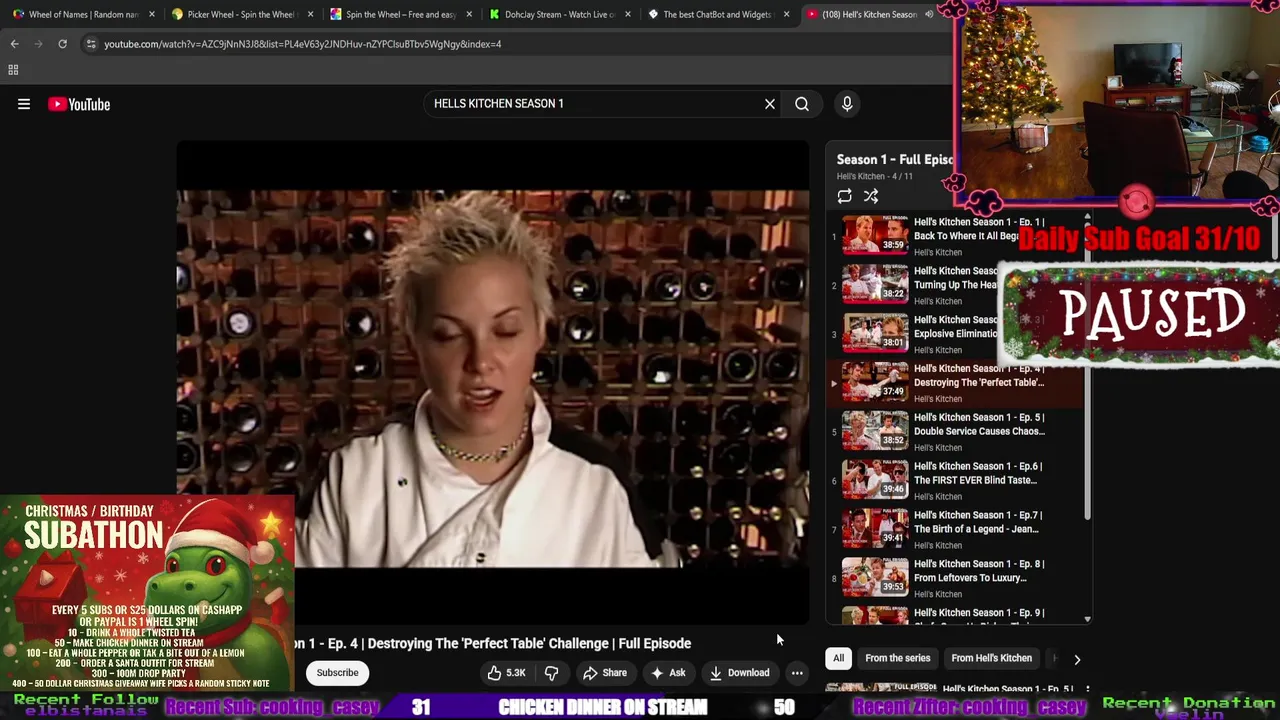Play Ep. 5 Double Service Causes Chaos

click(x=955, y=433)
